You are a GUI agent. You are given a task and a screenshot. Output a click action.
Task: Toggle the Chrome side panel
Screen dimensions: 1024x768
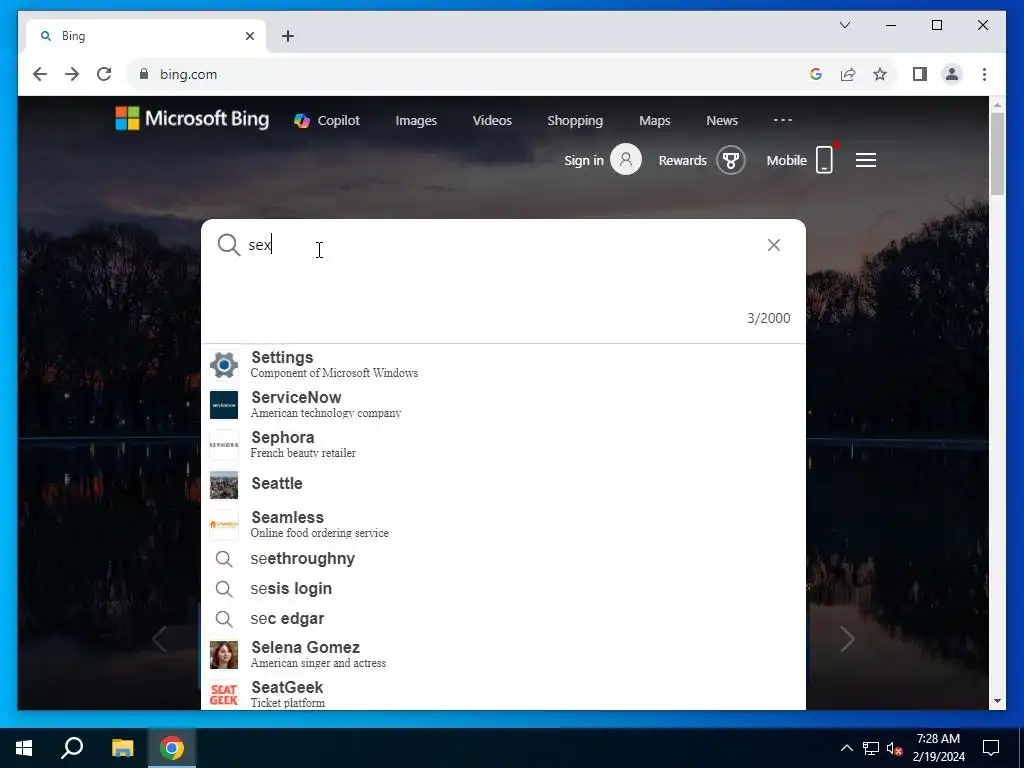[920, 74]
